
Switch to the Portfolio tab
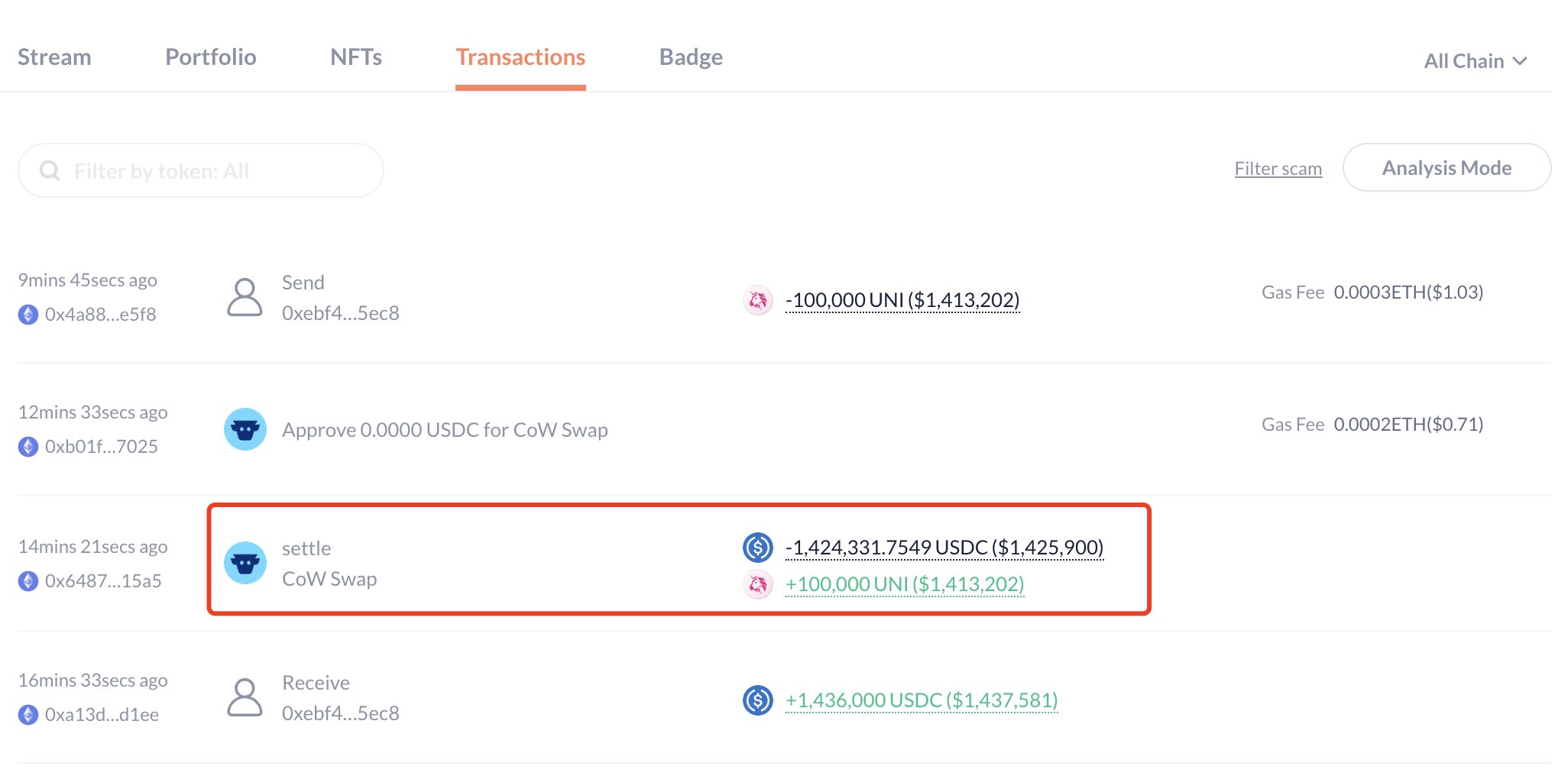click(210, 57)
